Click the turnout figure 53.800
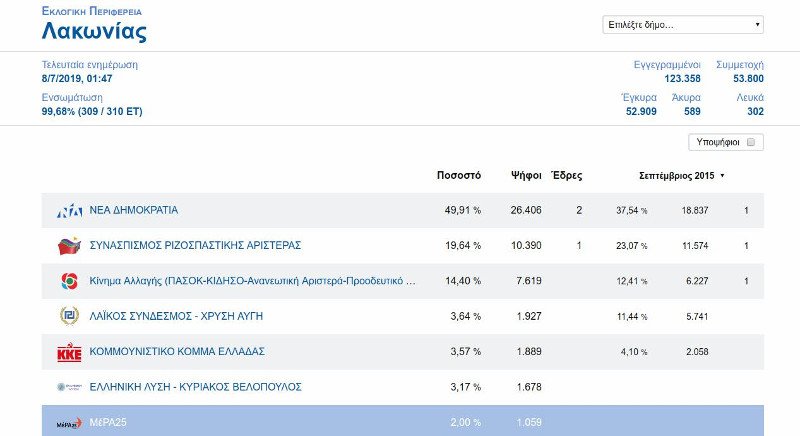The height and width of the screenshot is (436, 800). [x=748, y=79]
